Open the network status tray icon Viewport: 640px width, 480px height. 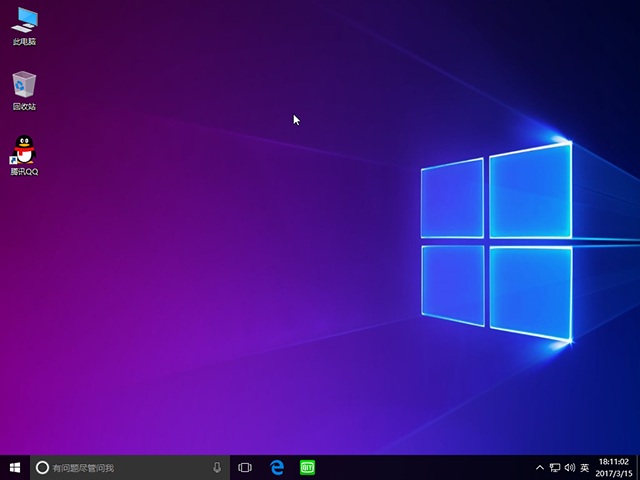pyautogui.click(x=555, y=467)
